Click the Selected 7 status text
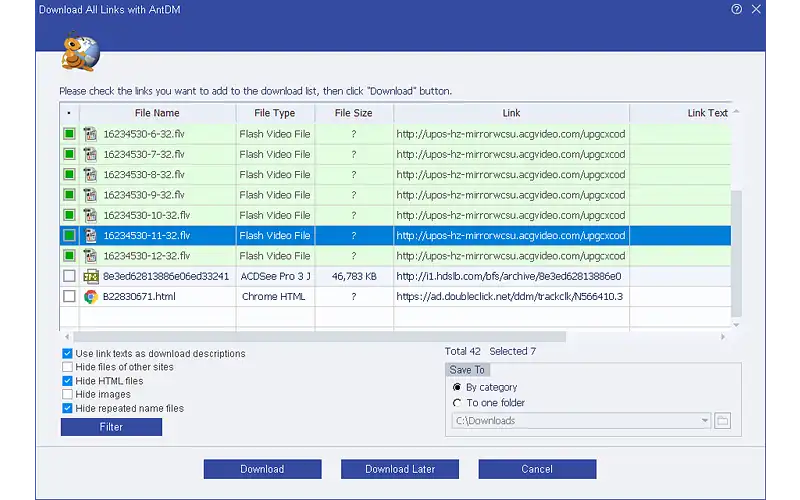800x500 pixels. [x=512, y=351]
